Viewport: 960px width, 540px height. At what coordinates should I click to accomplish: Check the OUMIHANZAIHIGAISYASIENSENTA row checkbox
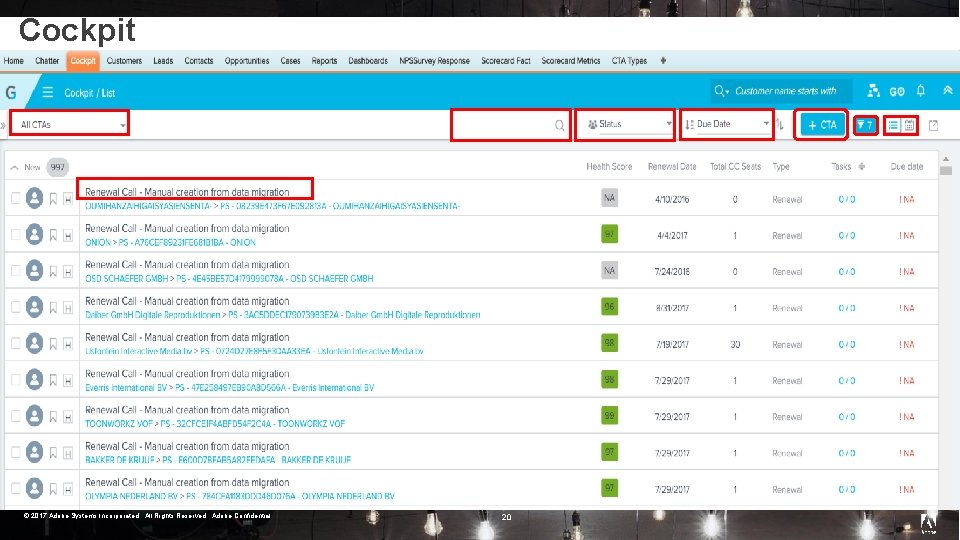(15, 198)
